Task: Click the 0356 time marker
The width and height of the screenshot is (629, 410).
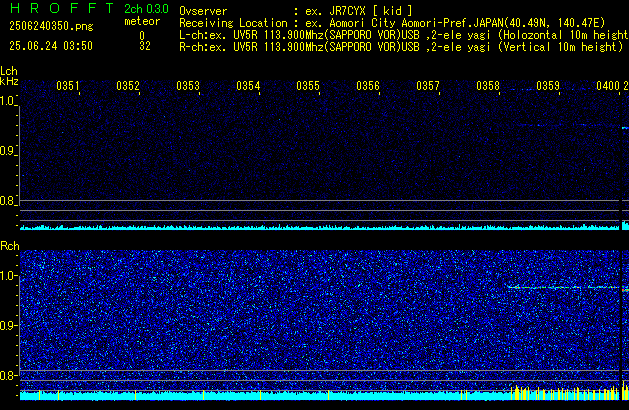Action: [x=368, y=86]
